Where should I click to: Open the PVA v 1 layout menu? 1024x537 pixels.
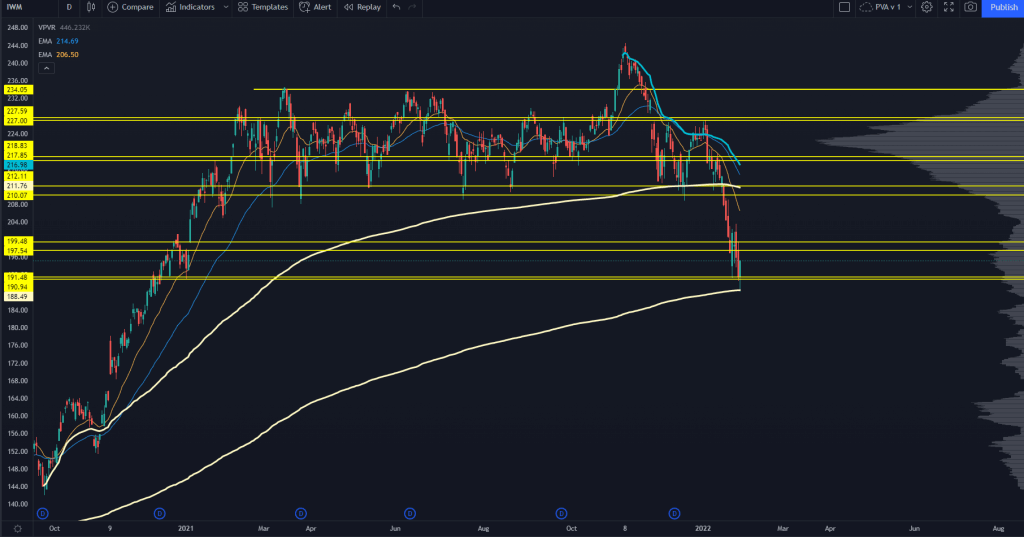(x=880, y=7)
